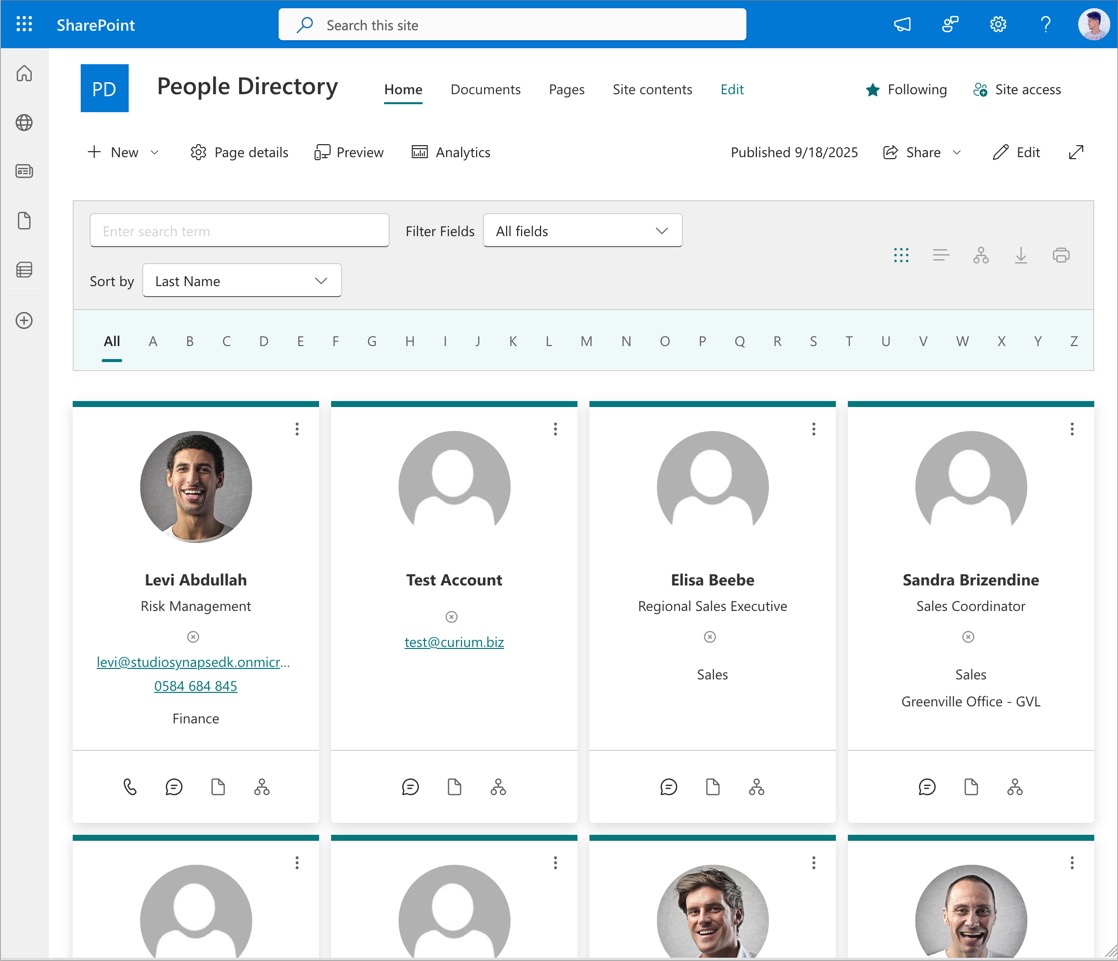
Task: Open the Filter Fields dropdown
Action: (582, 231)
